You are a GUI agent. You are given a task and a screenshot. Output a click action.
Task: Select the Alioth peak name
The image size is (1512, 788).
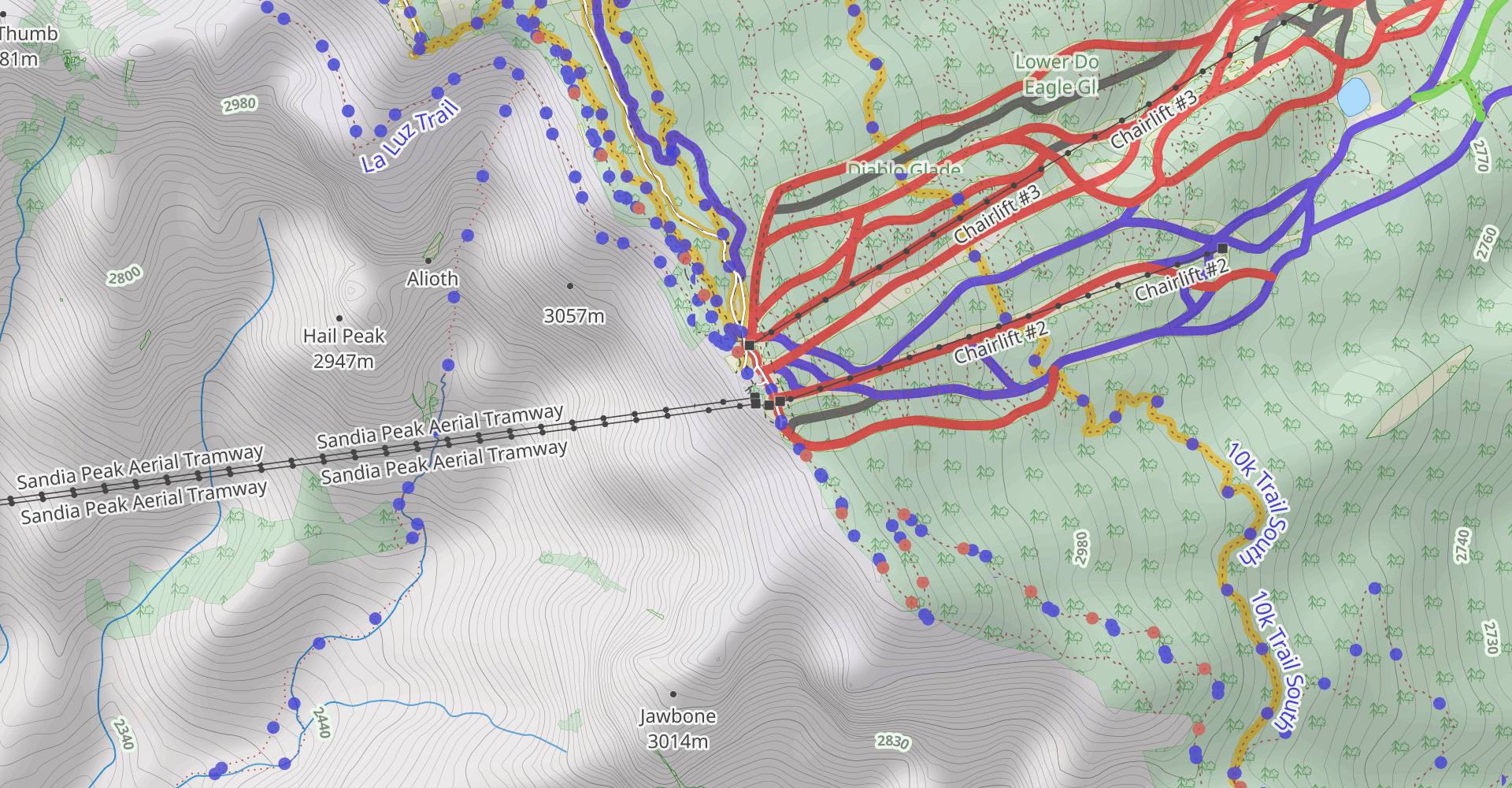[x=432, y=279]
